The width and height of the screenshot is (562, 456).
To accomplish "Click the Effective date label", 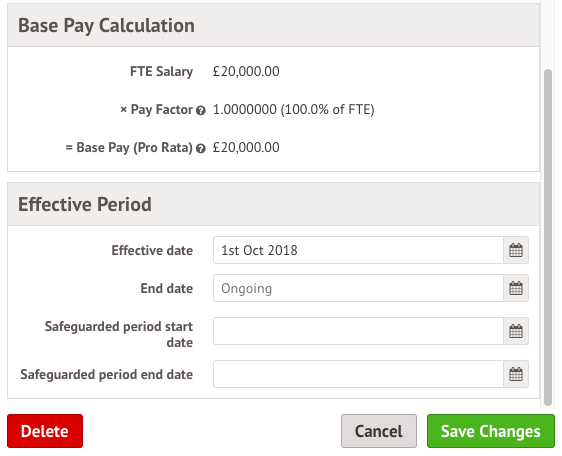I will 152,250.
